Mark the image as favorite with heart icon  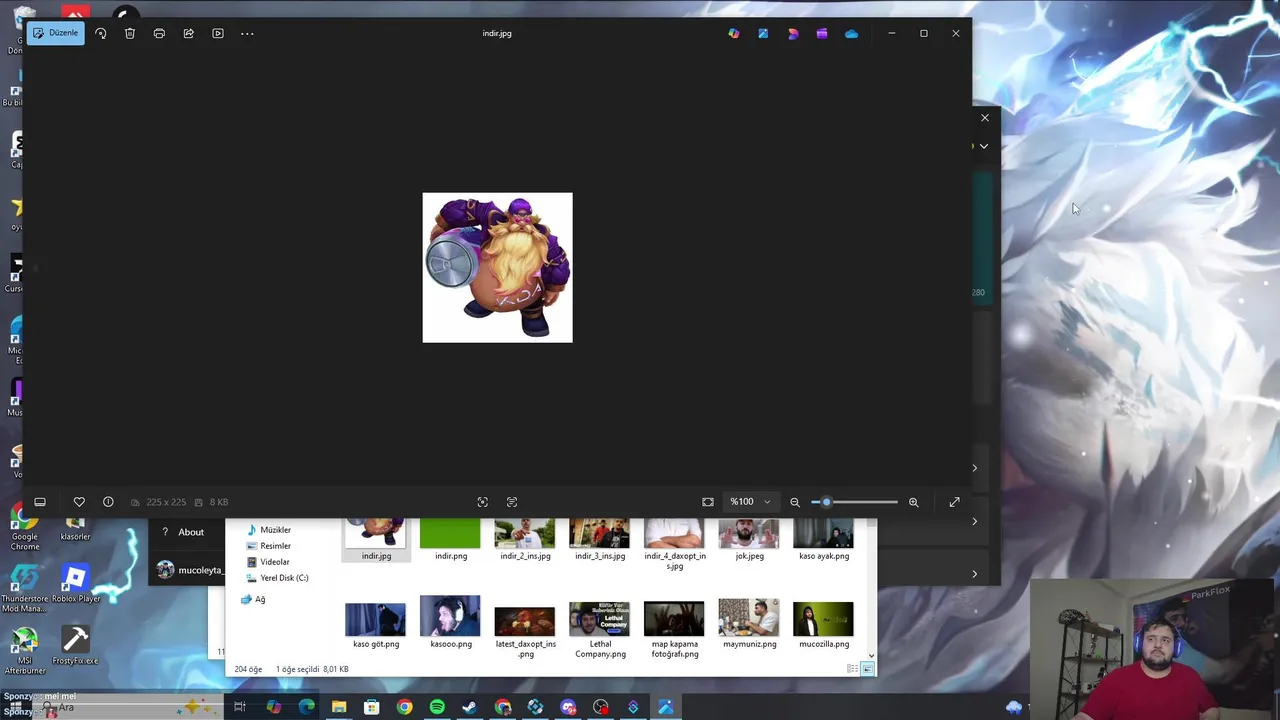(79, 502)
